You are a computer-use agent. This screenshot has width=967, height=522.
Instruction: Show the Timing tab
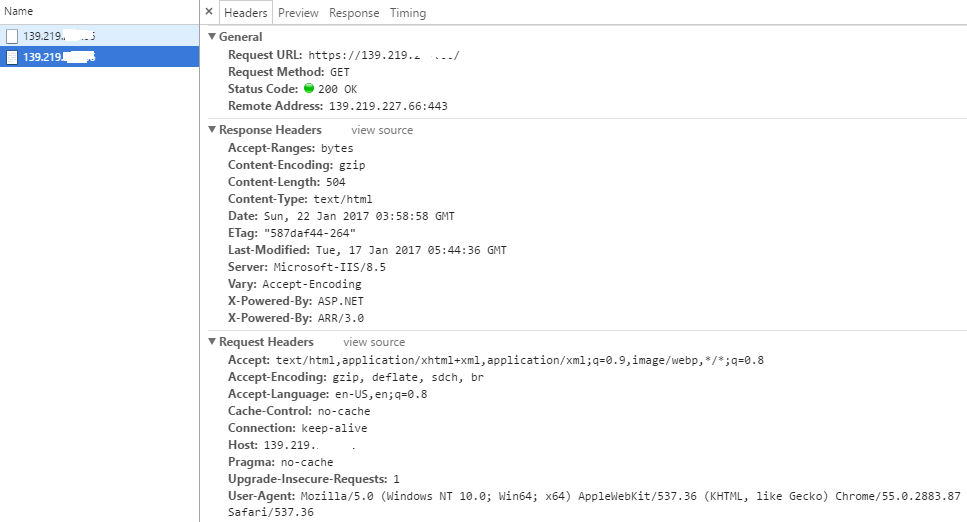[407, 13]
